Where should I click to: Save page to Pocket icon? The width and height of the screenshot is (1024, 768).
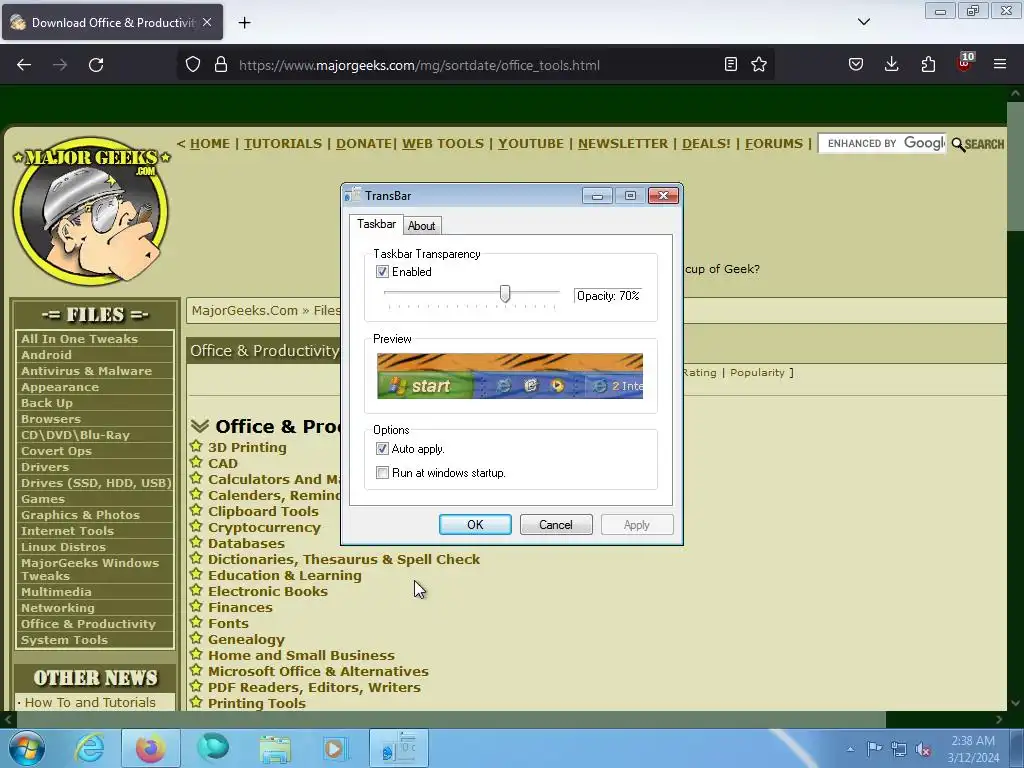[856, 65]
